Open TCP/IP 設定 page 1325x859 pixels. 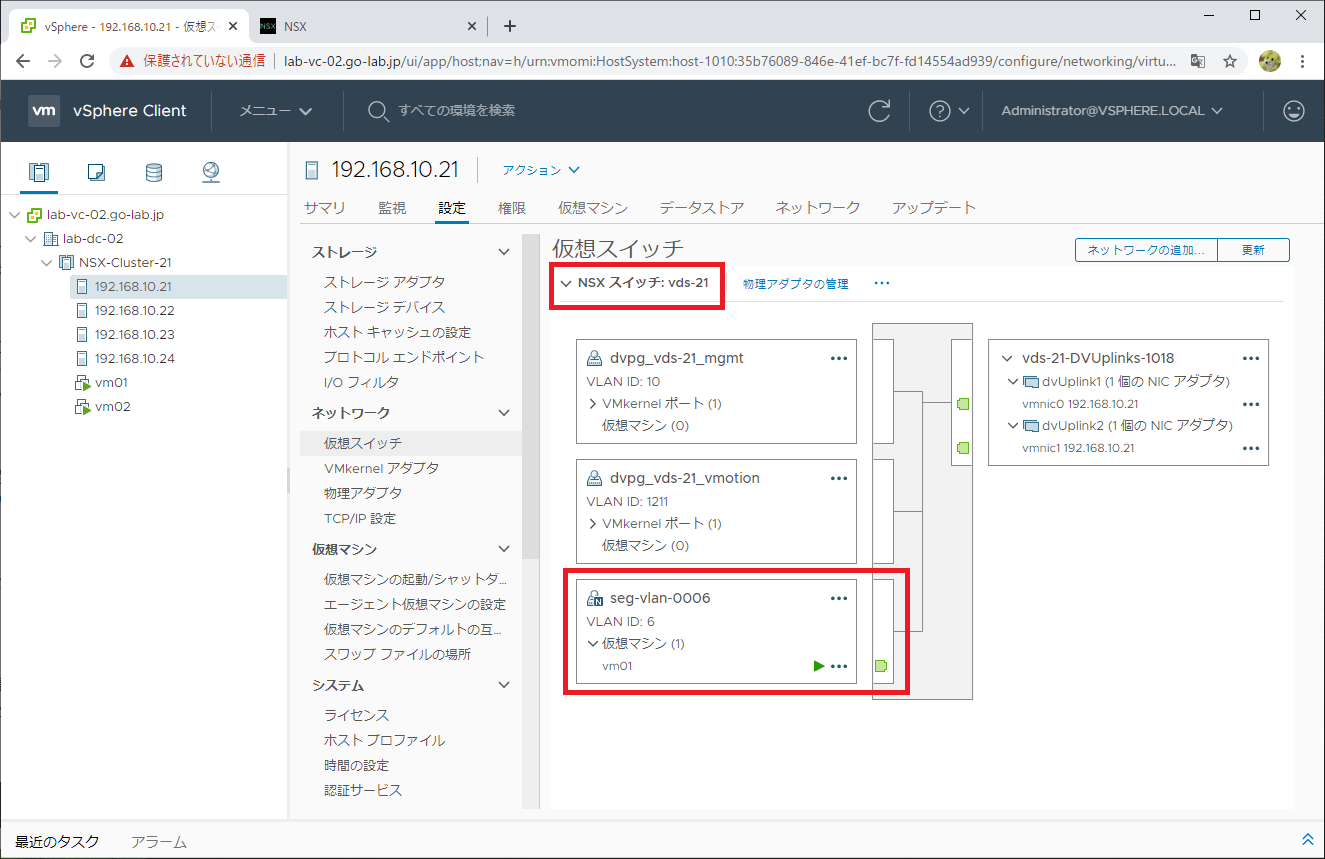[x=360, y=518]
